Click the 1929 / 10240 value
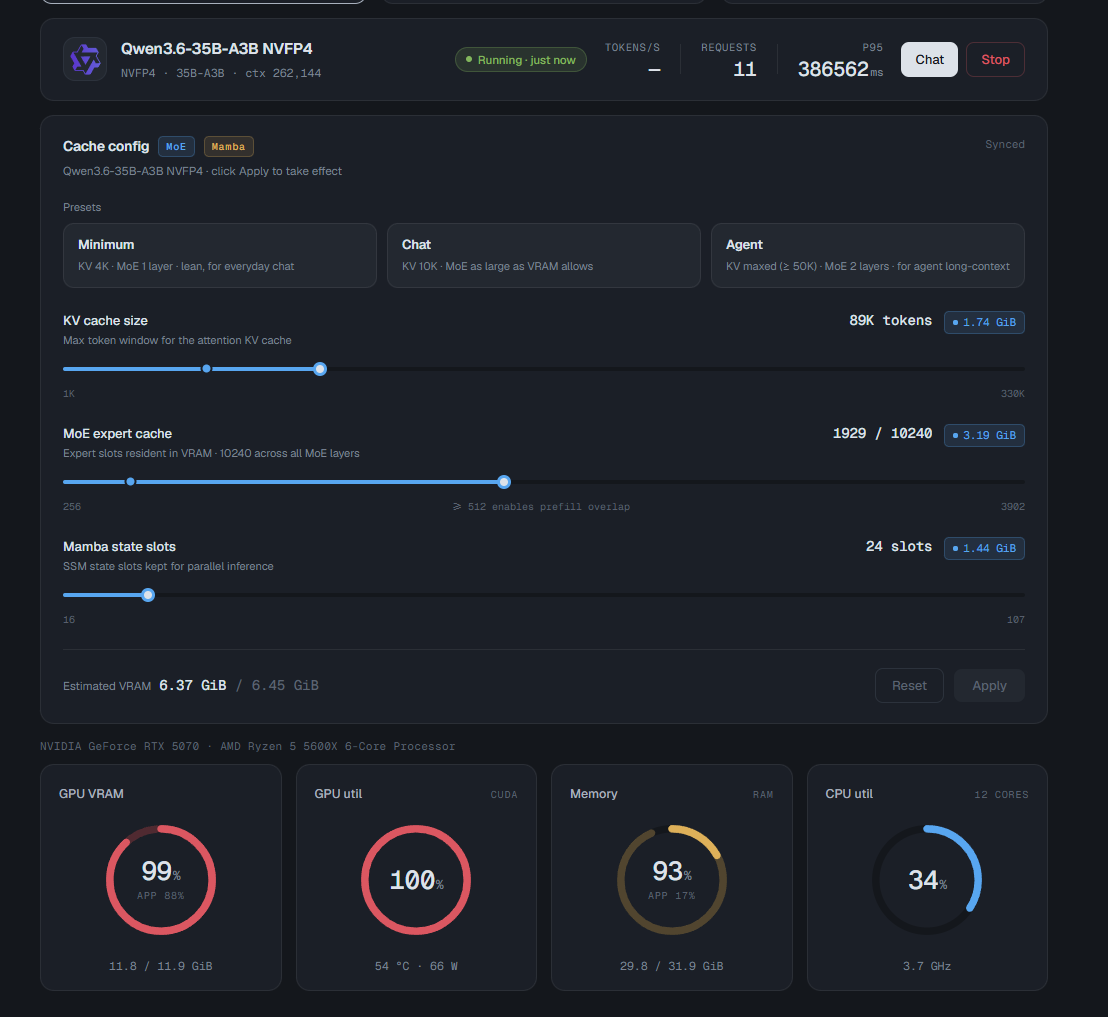The width and height of the screenshot is (1108, 1017). 882,433
